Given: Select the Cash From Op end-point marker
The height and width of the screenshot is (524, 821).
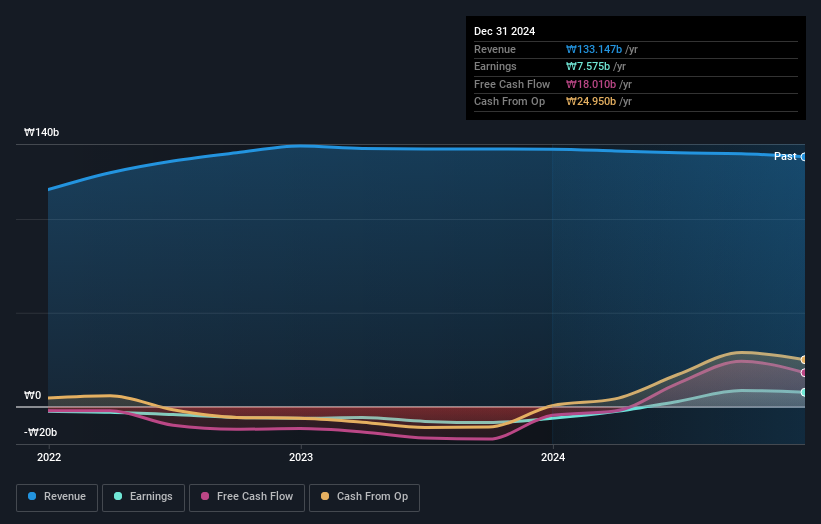Looking at the screenshot, I should coord(804,360).
